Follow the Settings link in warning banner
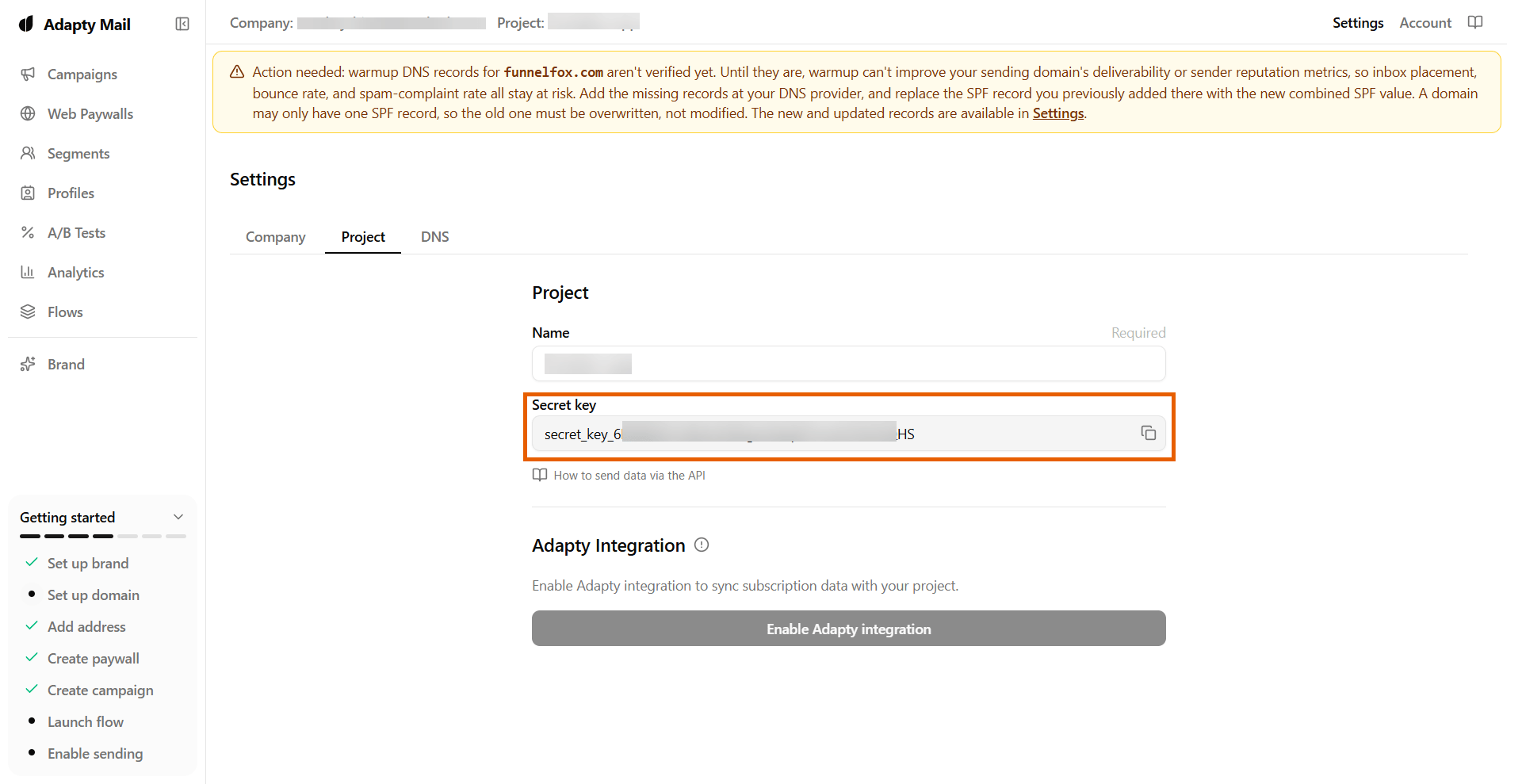 [x=1057, y=113]
